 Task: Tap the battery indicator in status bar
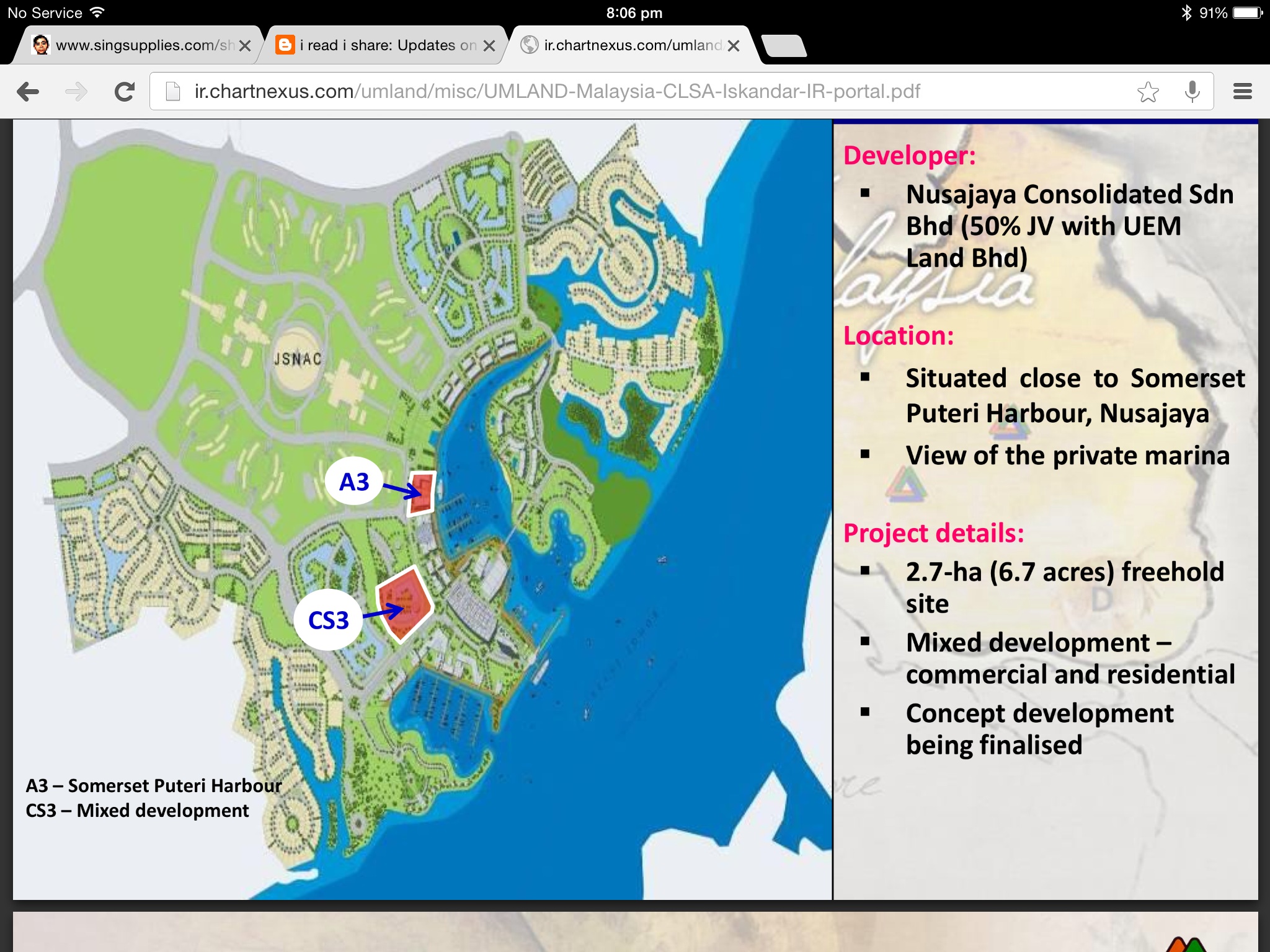[1247, 13]
